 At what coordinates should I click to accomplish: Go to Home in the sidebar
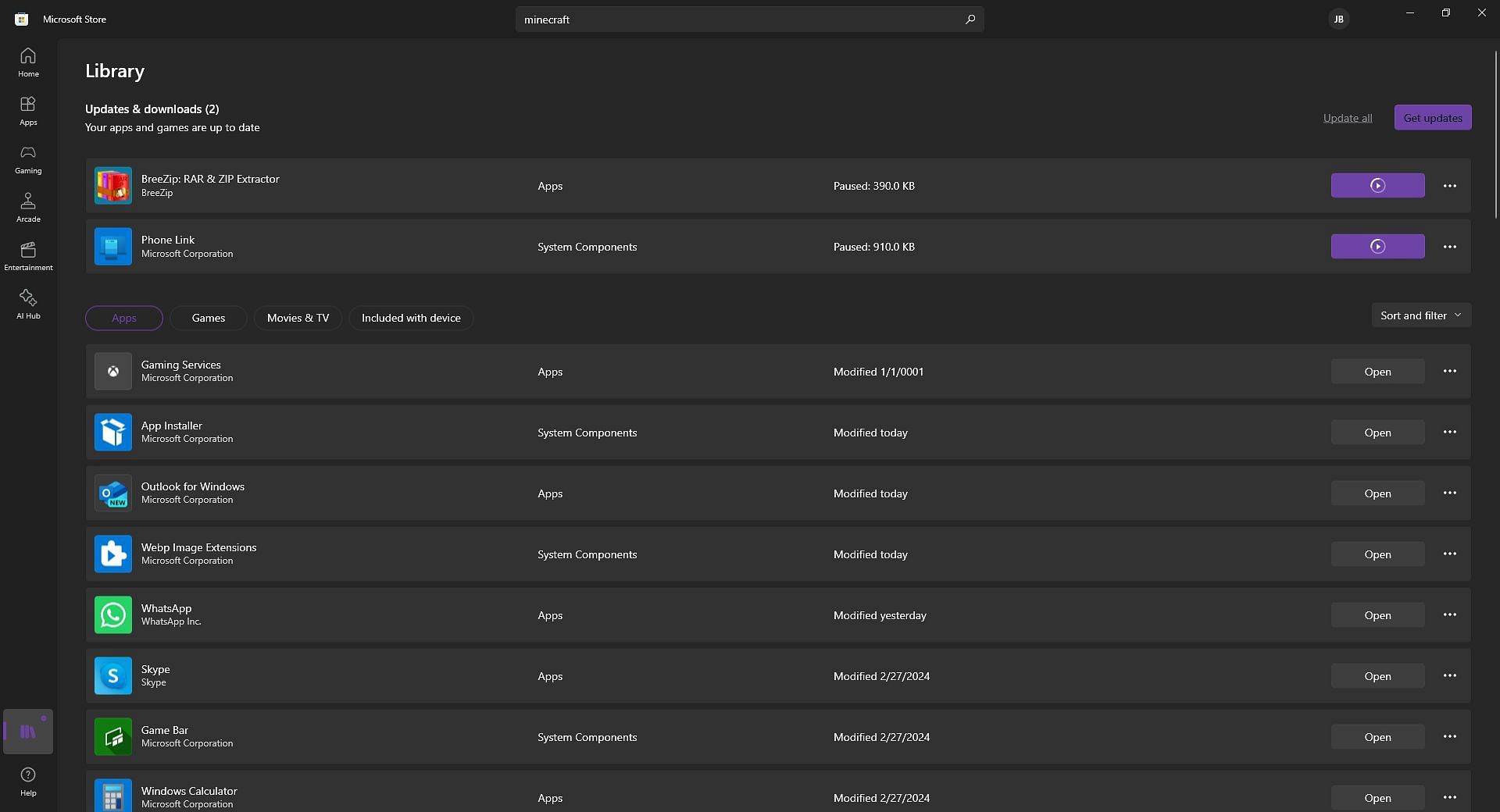point(28,62)
